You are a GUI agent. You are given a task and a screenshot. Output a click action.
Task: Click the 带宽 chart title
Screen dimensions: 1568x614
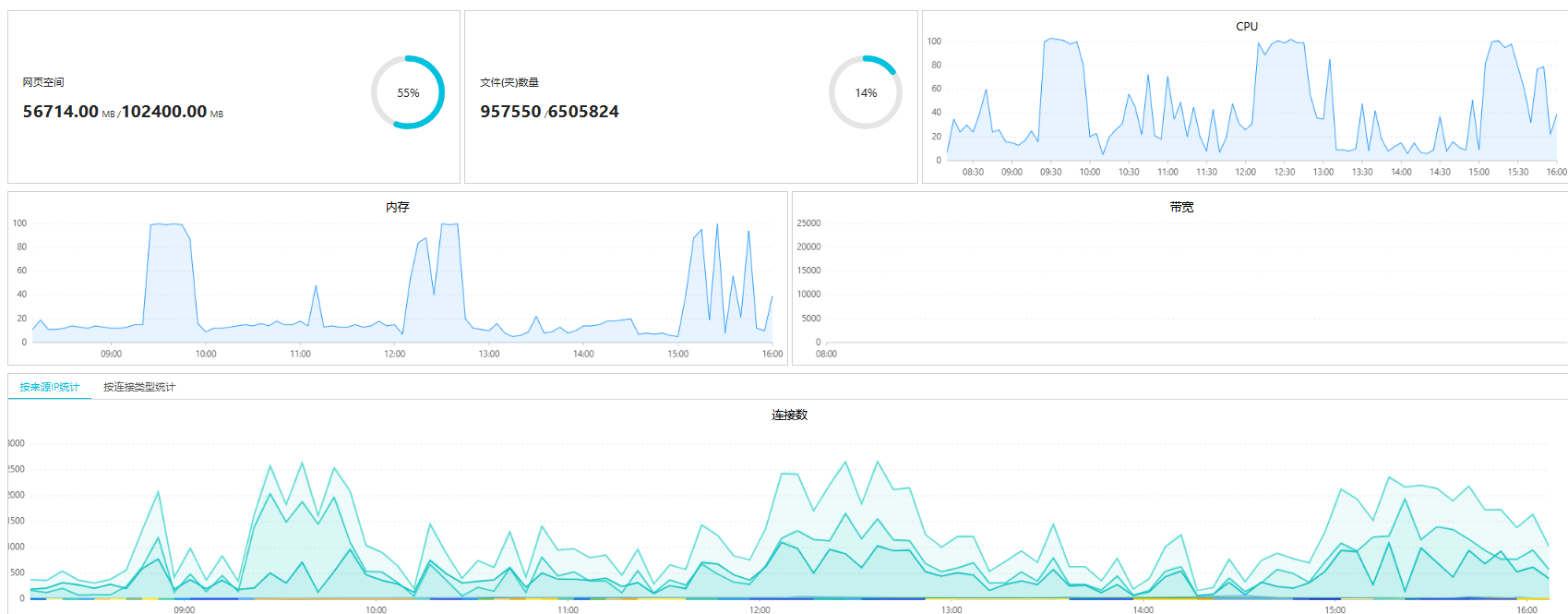[x=1181, y=207]
